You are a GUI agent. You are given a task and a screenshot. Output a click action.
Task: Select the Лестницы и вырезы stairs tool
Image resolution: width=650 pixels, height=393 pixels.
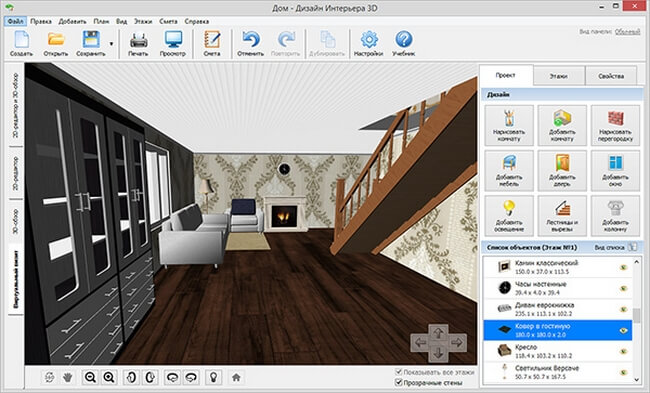(562, 216)
